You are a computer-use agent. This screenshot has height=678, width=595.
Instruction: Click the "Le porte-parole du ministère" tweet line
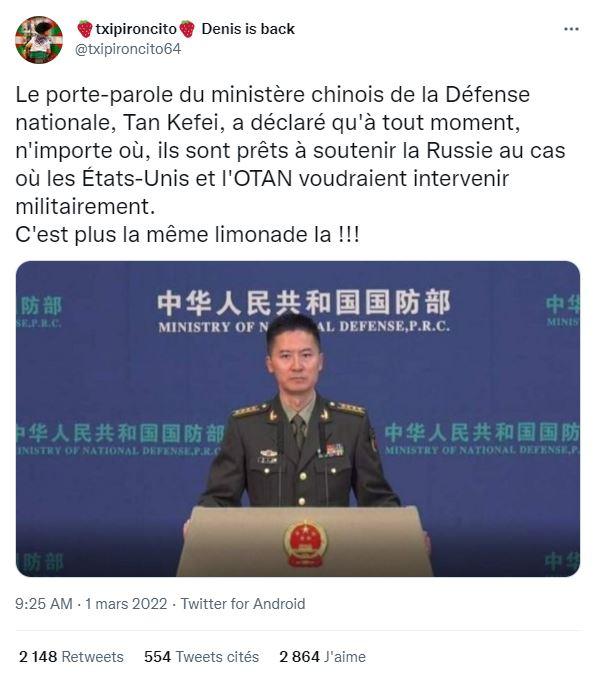(x=272, y=95)
